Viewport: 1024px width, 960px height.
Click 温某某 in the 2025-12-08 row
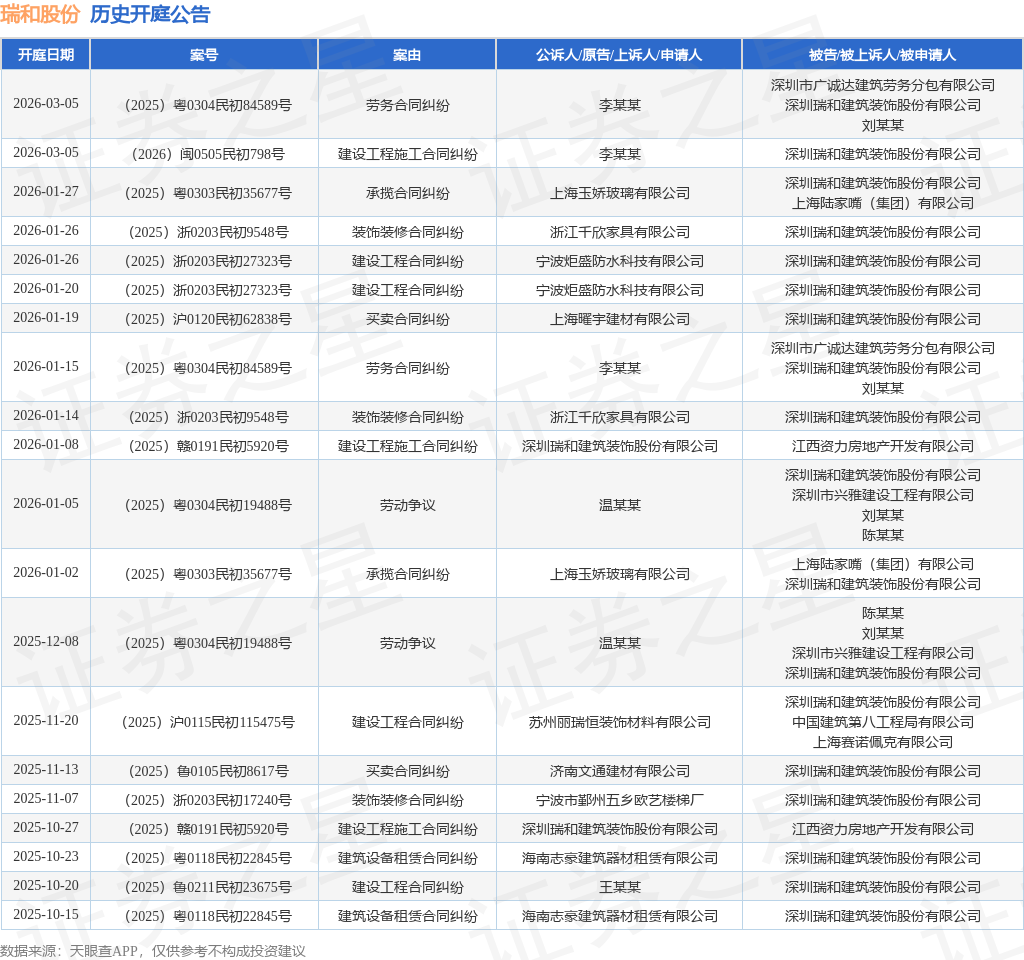click(619, 643)
